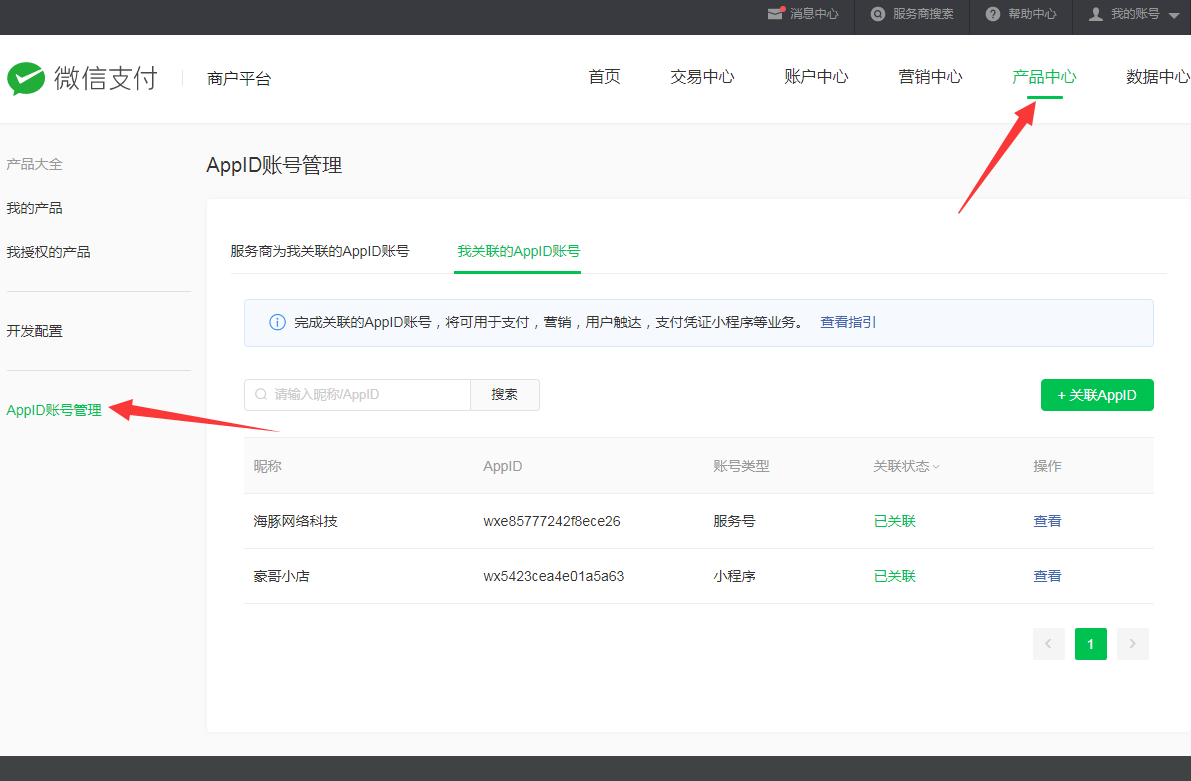Image resolution: width=1191 pixels, height=781 pixels.
Task: Click the AppID column header
Action: point(503,466)
